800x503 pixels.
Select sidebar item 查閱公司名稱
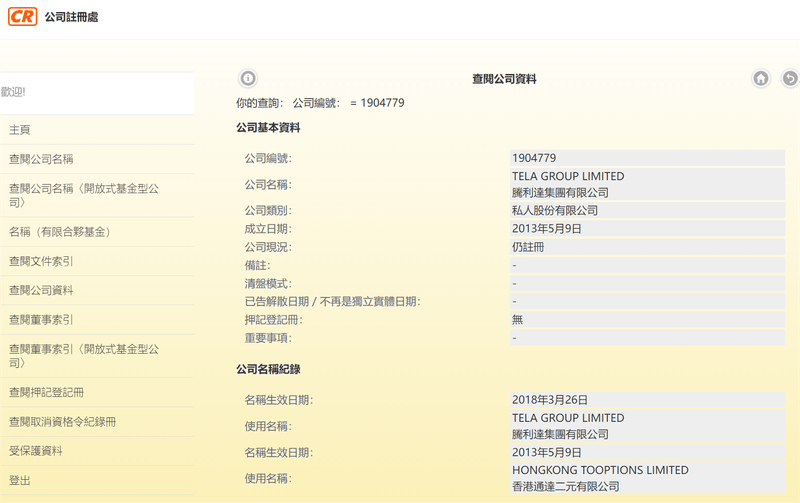41,159
